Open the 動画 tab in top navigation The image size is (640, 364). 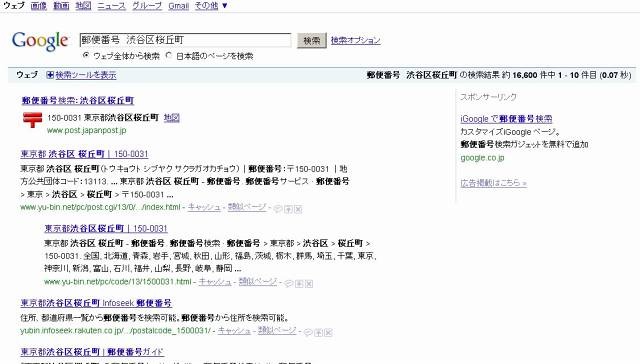(x=61, y=6)
